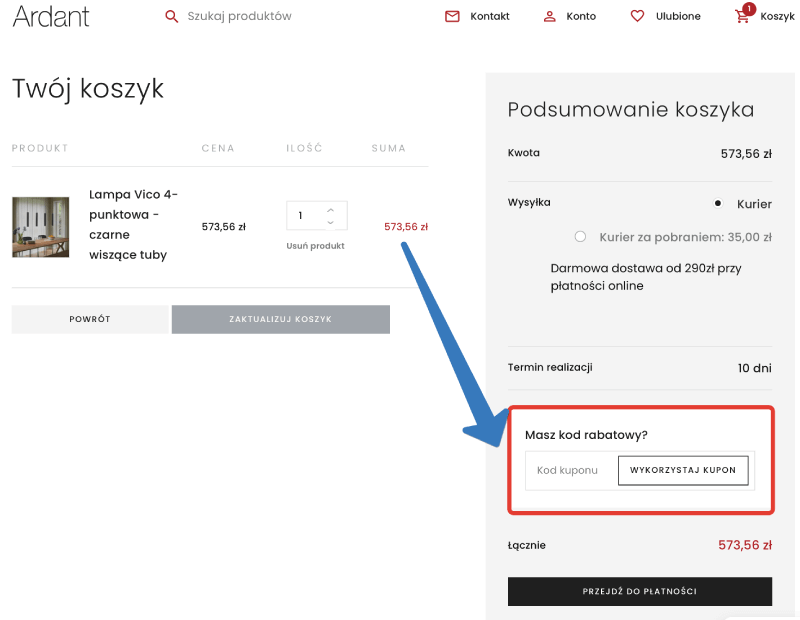Screen dimensions: 800x620
Task: Click the WYKORZYSTAJ KUPON button
Action: click(x=683, y=470)
